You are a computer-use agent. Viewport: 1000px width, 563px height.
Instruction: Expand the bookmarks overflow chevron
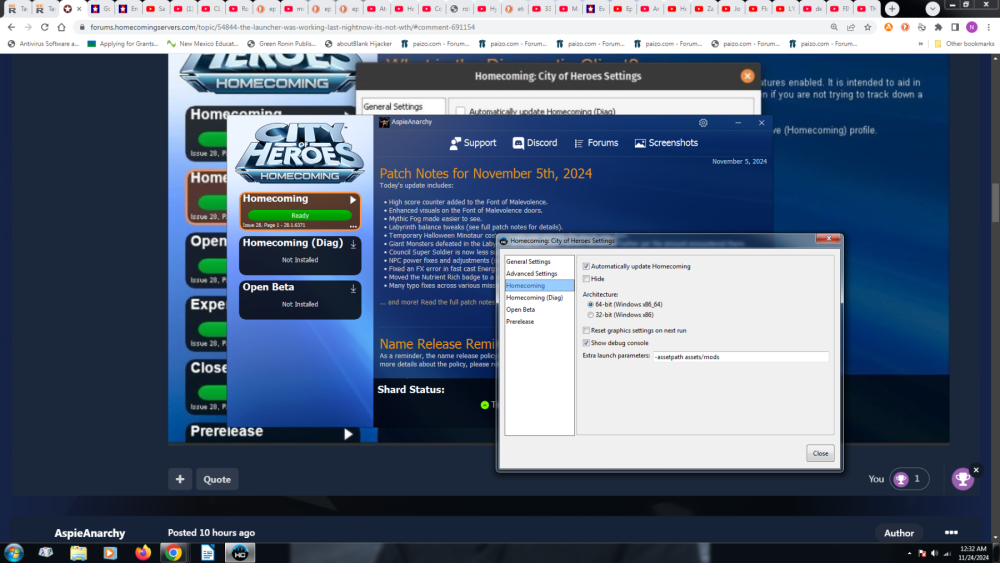click(x=920, y=44)
